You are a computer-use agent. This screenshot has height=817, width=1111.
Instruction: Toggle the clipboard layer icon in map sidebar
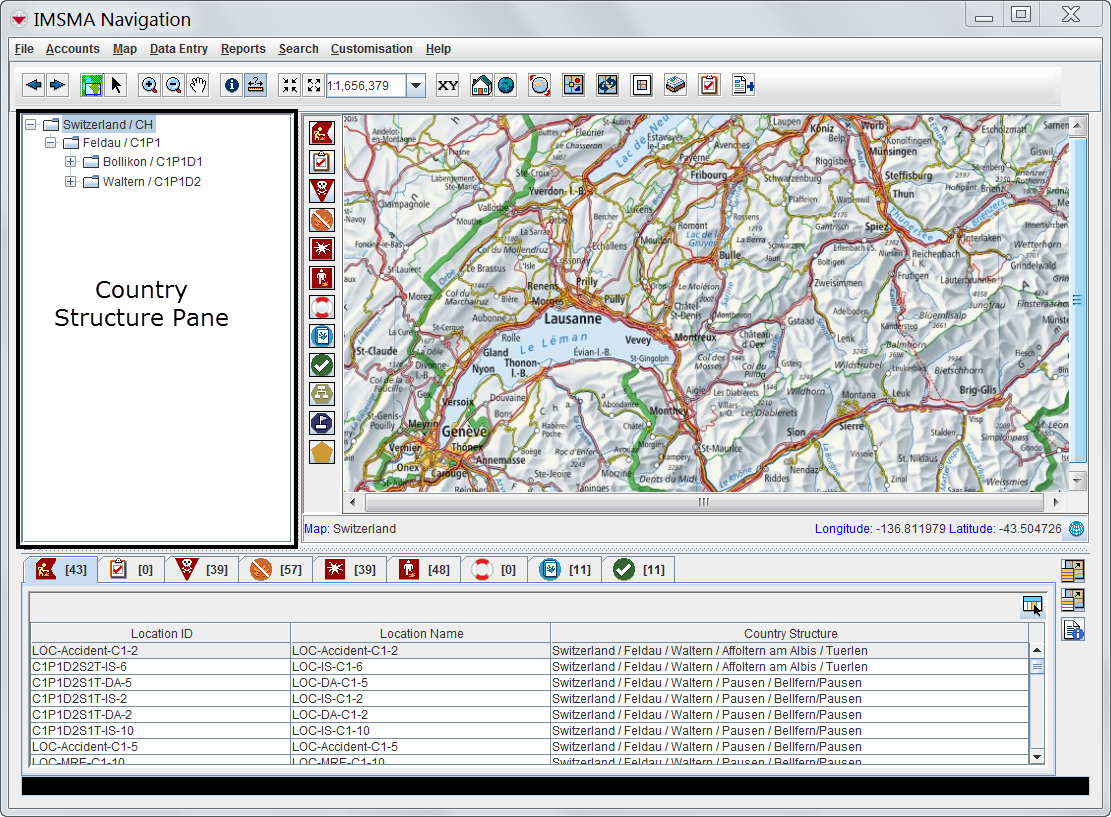321,161
